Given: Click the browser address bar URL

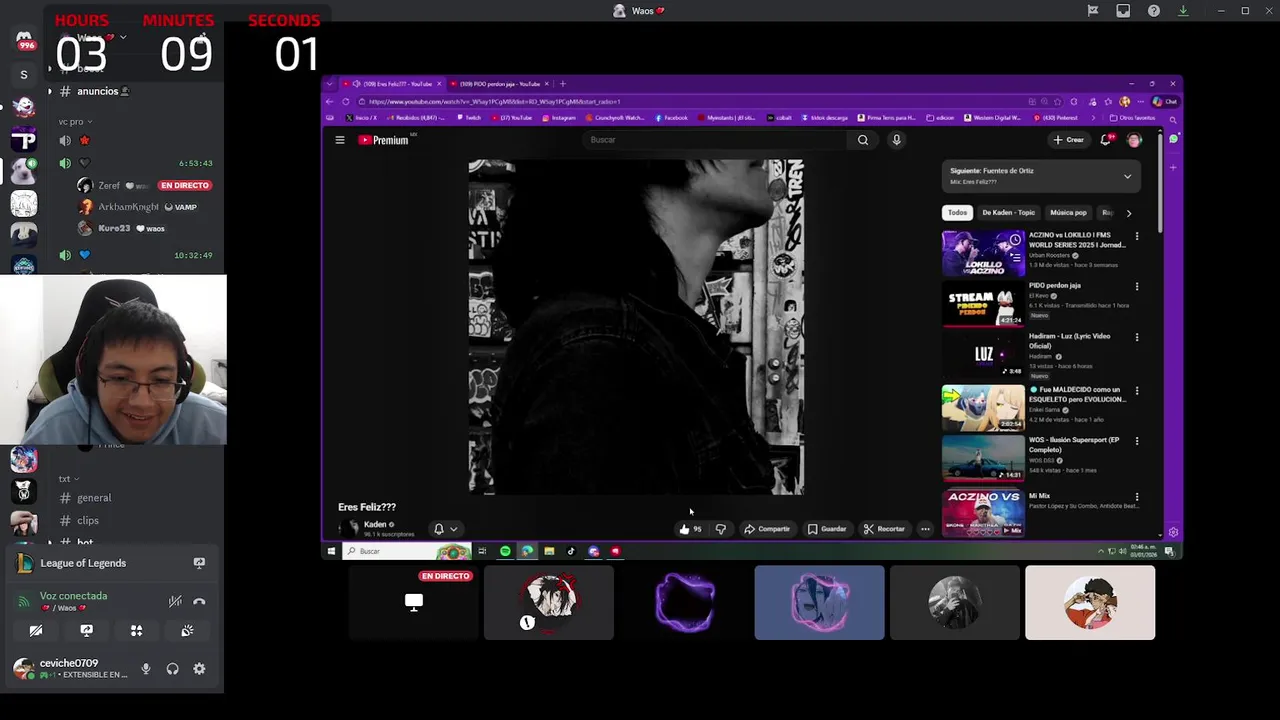Looking at the screenshot, I should (495, 102).
